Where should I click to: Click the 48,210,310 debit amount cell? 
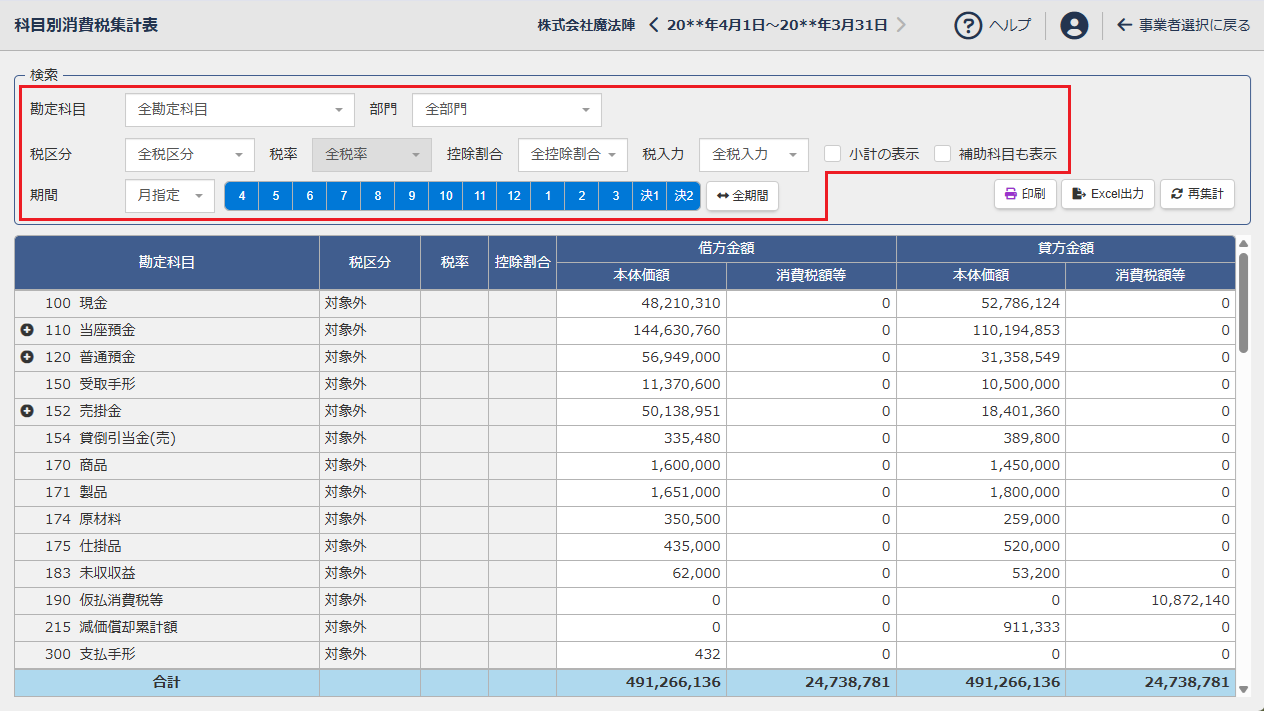642,303
